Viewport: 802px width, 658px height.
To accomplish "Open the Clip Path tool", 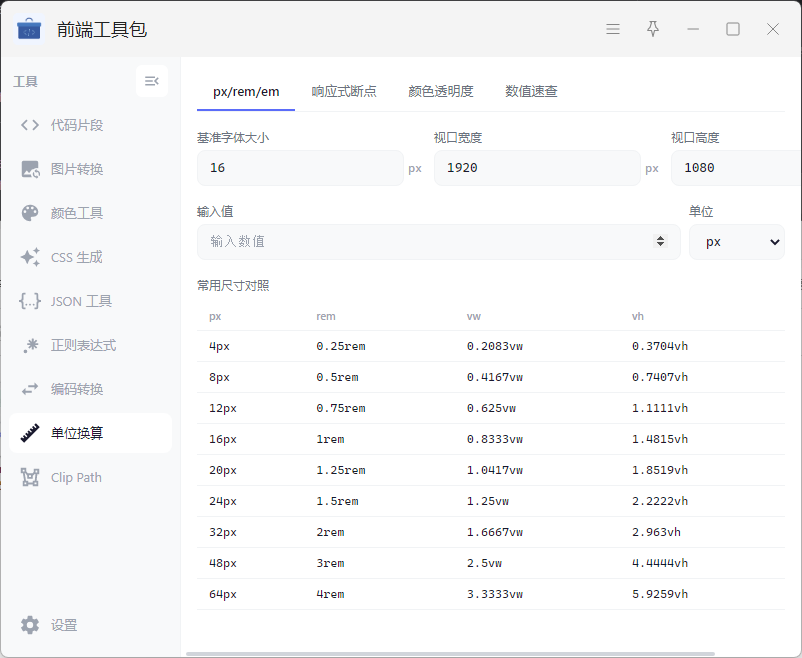I will (x=91, y=477).
